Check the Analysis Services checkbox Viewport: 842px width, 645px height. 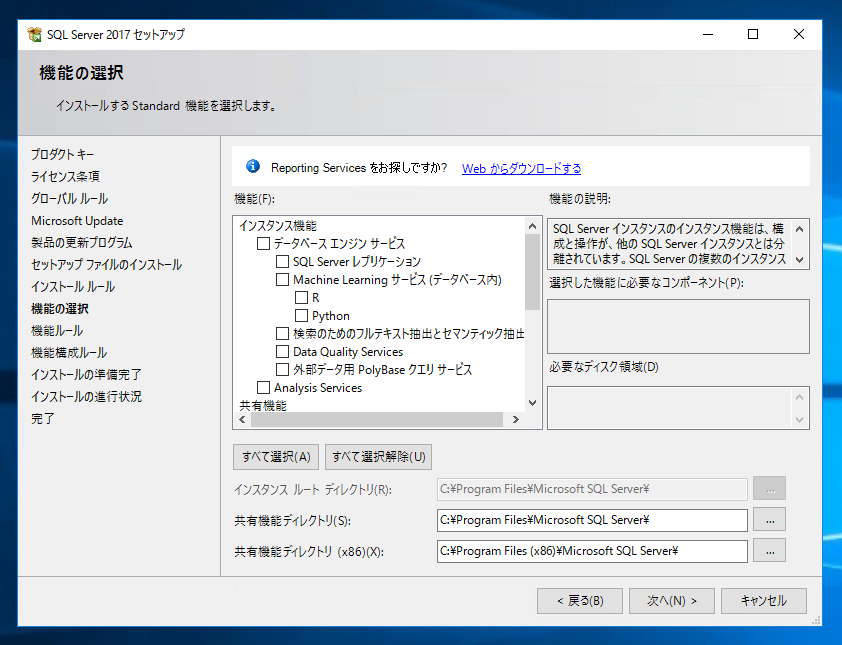(x=263, y=388)
